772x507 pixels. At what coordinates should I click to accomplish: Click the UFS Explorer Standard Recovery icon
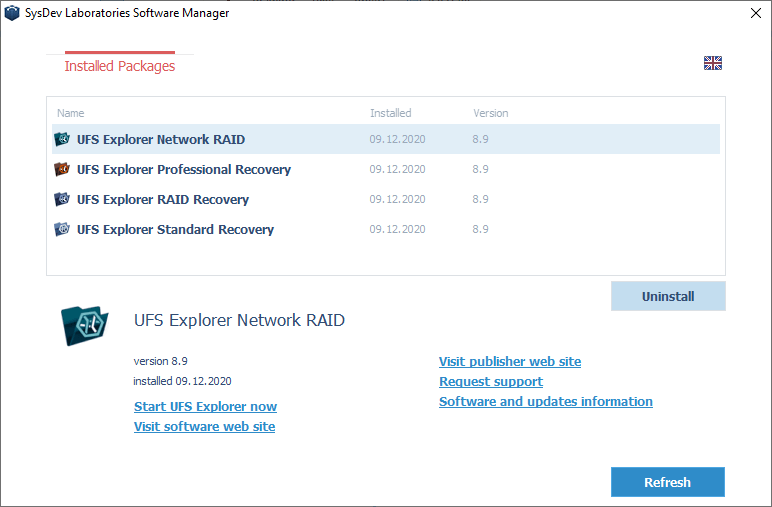pos(61,229)
